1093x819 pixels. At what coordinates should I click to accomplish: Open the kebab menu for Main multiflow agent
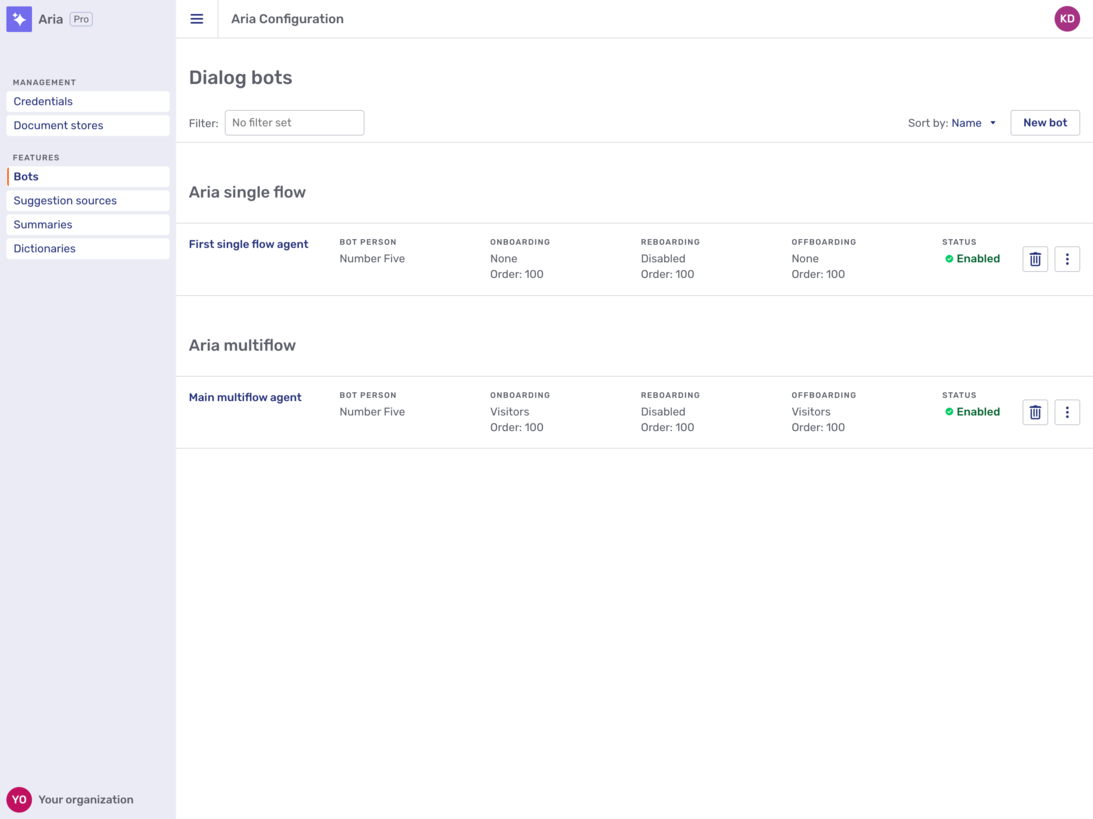(x=1067, y=411)
